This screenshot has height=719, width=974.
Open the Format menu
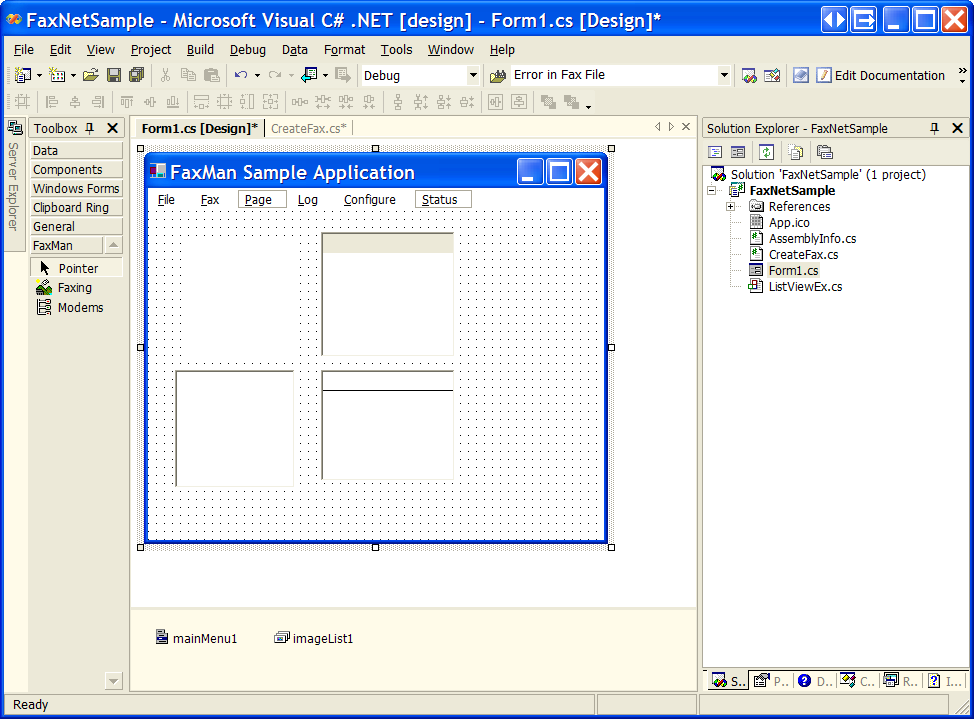(344, 50)
